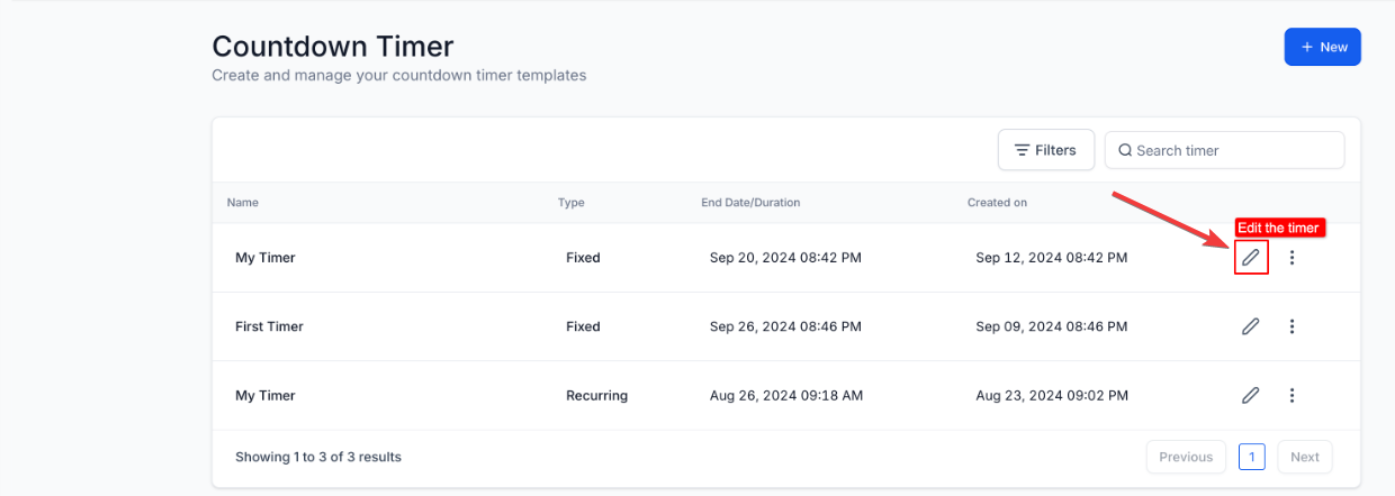Go to Previous page

point(1186,457)
